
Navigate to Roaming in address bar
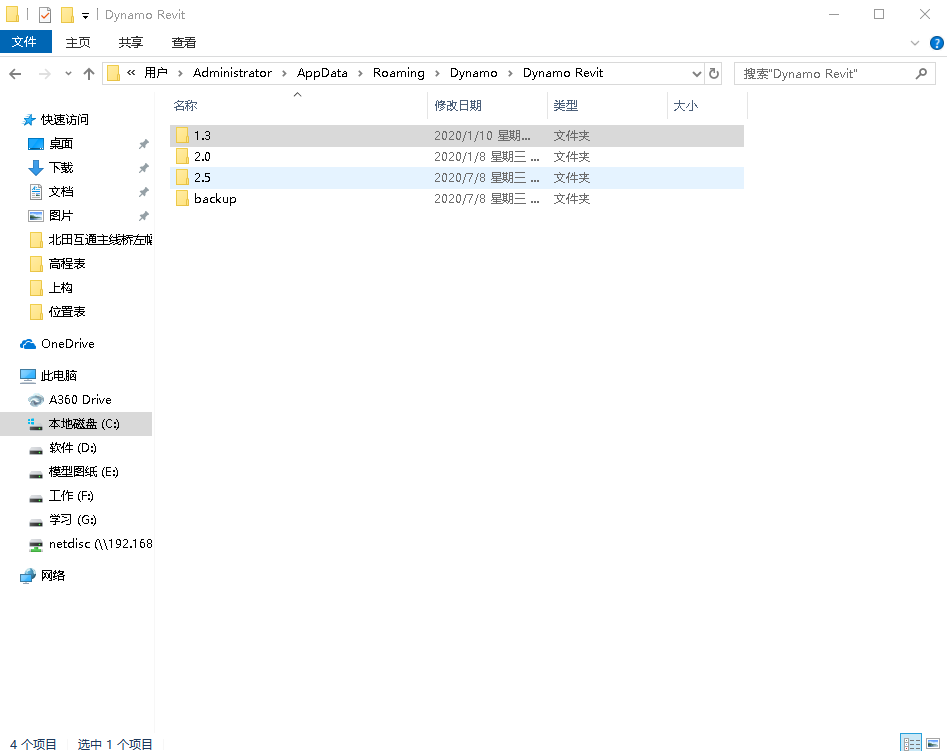(x=399, y=73)
